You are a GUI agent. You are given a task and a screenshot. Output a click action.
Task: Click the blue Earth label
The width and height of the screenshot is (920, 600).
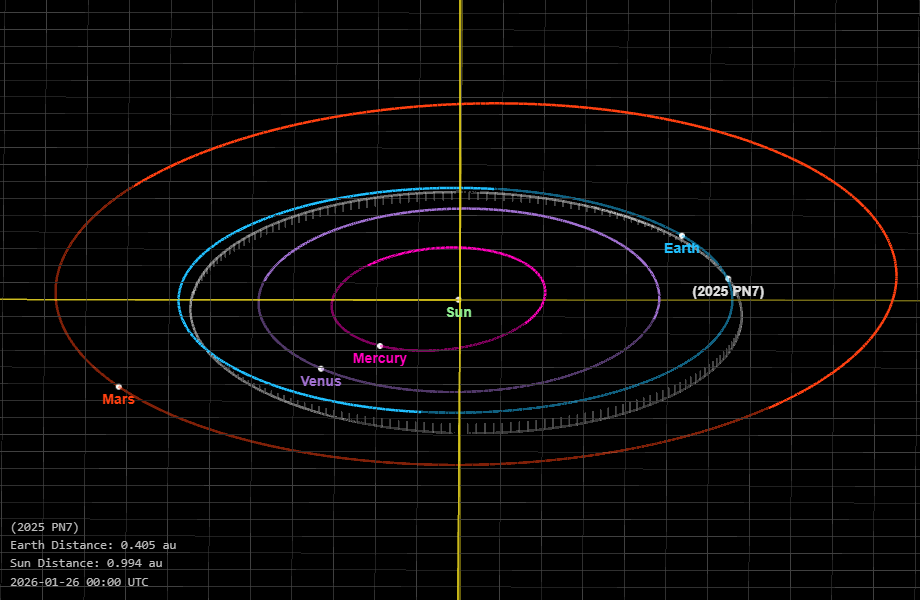[681, 249]
